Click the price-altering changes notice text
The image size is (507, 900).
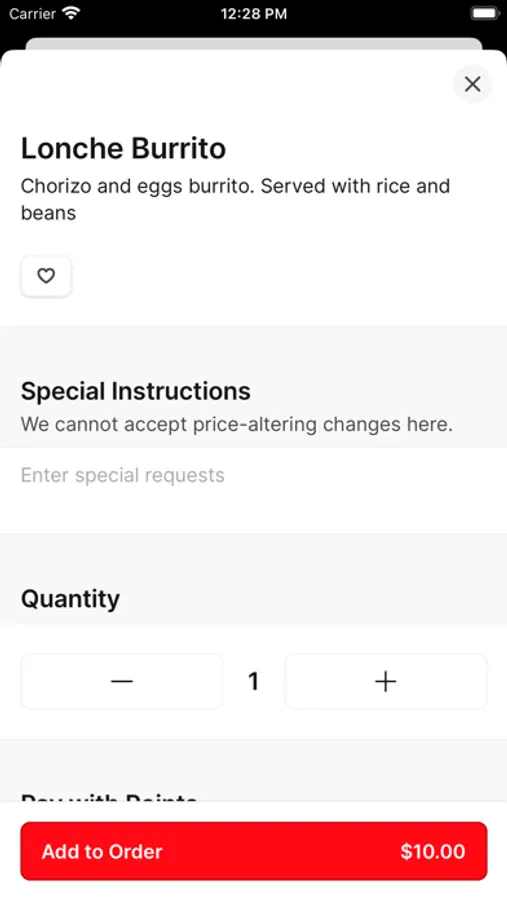tap(237, 425)
